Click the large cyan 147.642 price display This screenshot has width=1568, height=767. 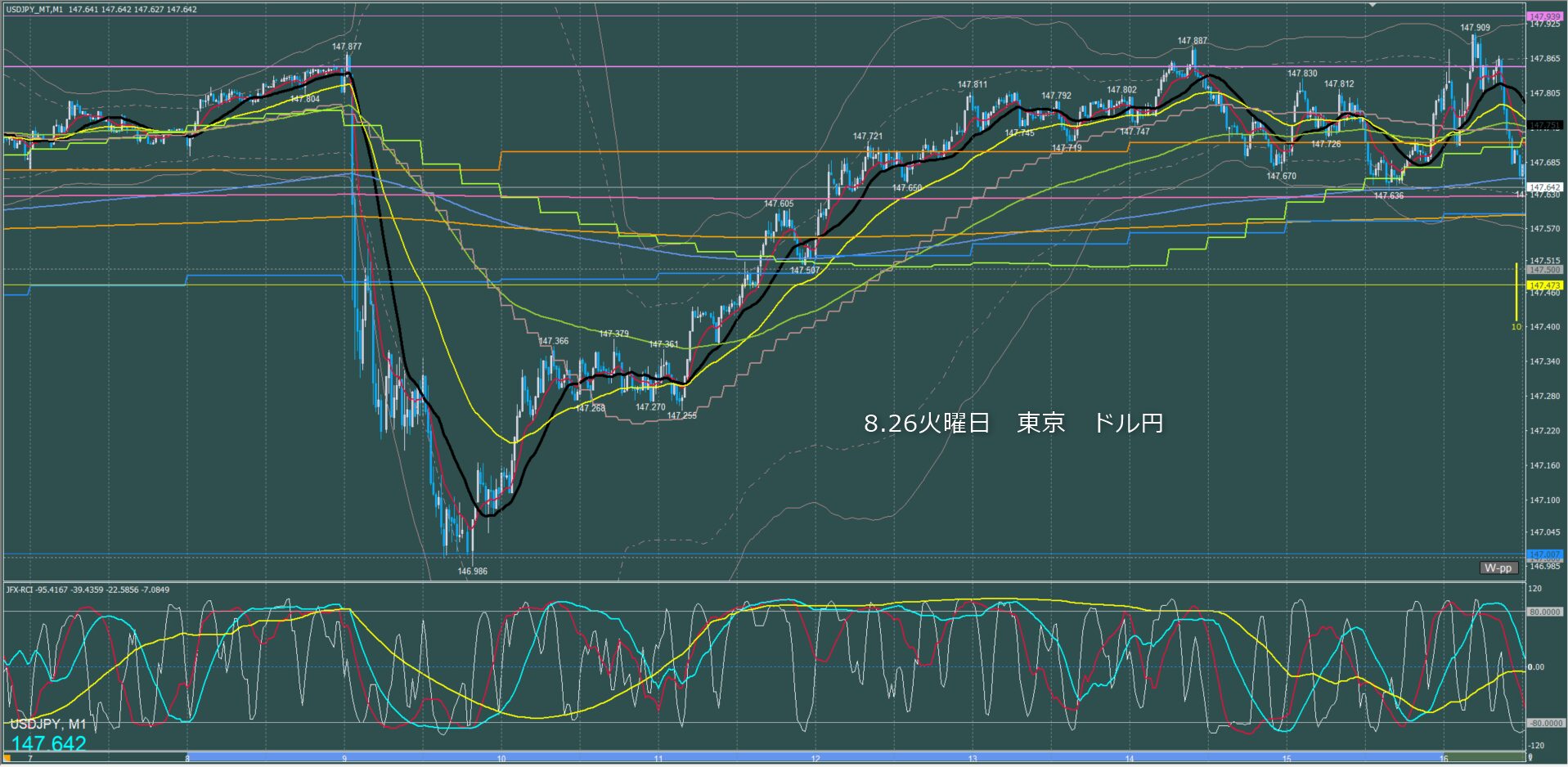pos(49,743)
